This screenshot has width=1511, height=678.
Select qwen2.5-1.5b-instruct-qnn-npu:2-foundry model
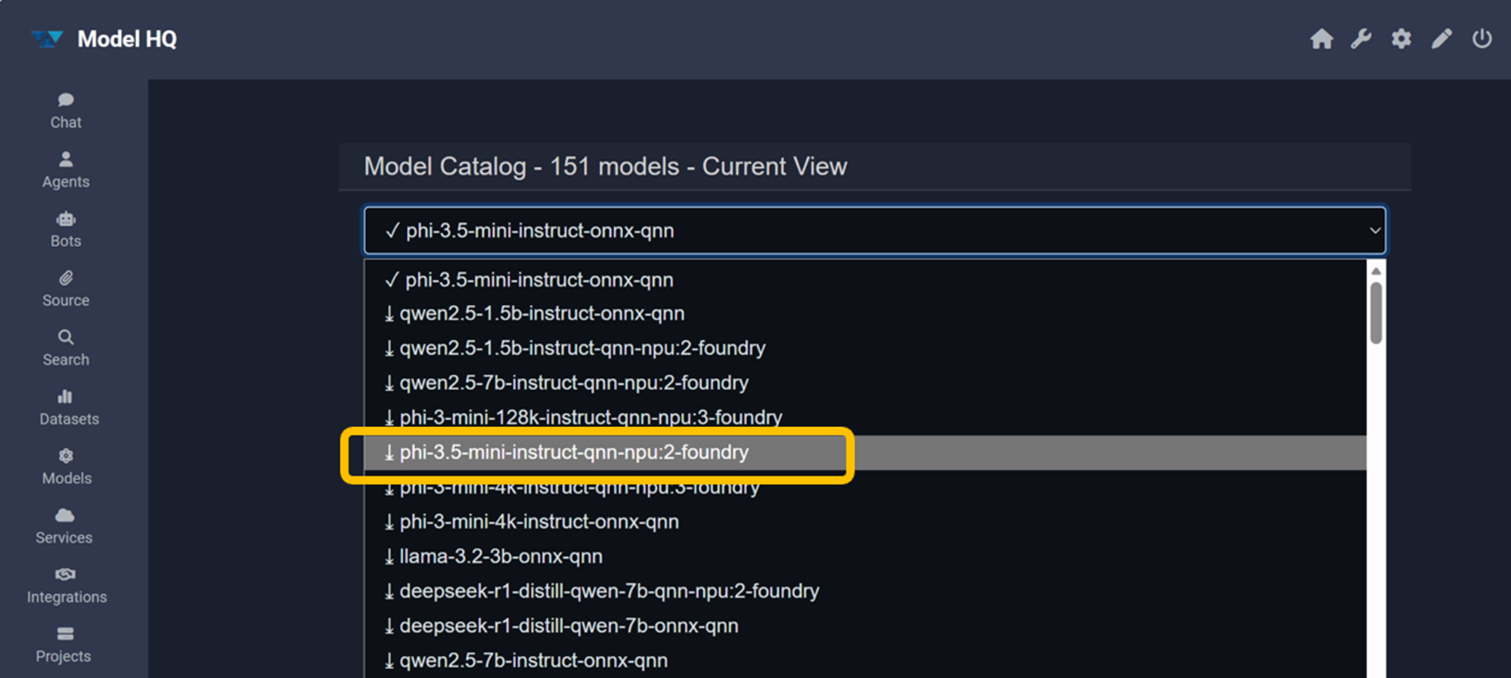[866, 348]
